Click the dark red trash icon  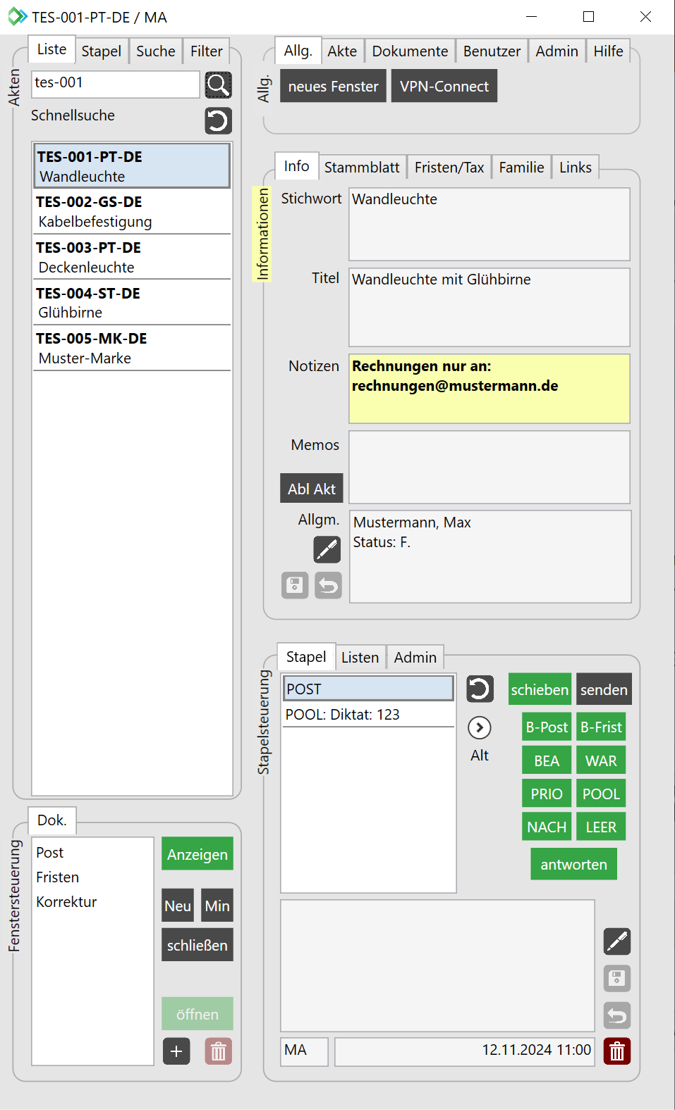tap(617, 1051)
